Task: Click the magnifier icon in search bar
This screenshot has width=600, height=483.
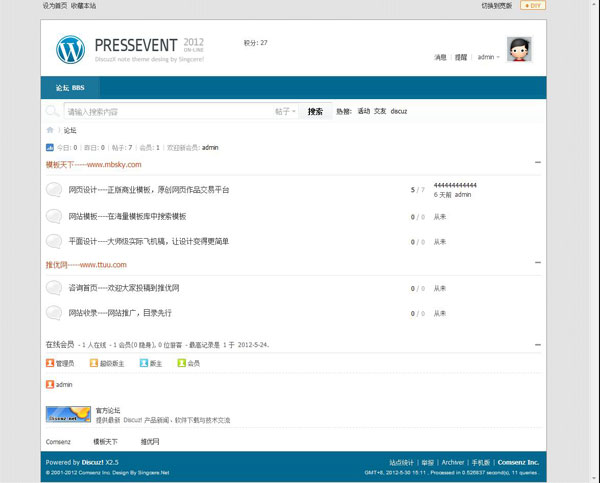Action: tap(53, 111)
